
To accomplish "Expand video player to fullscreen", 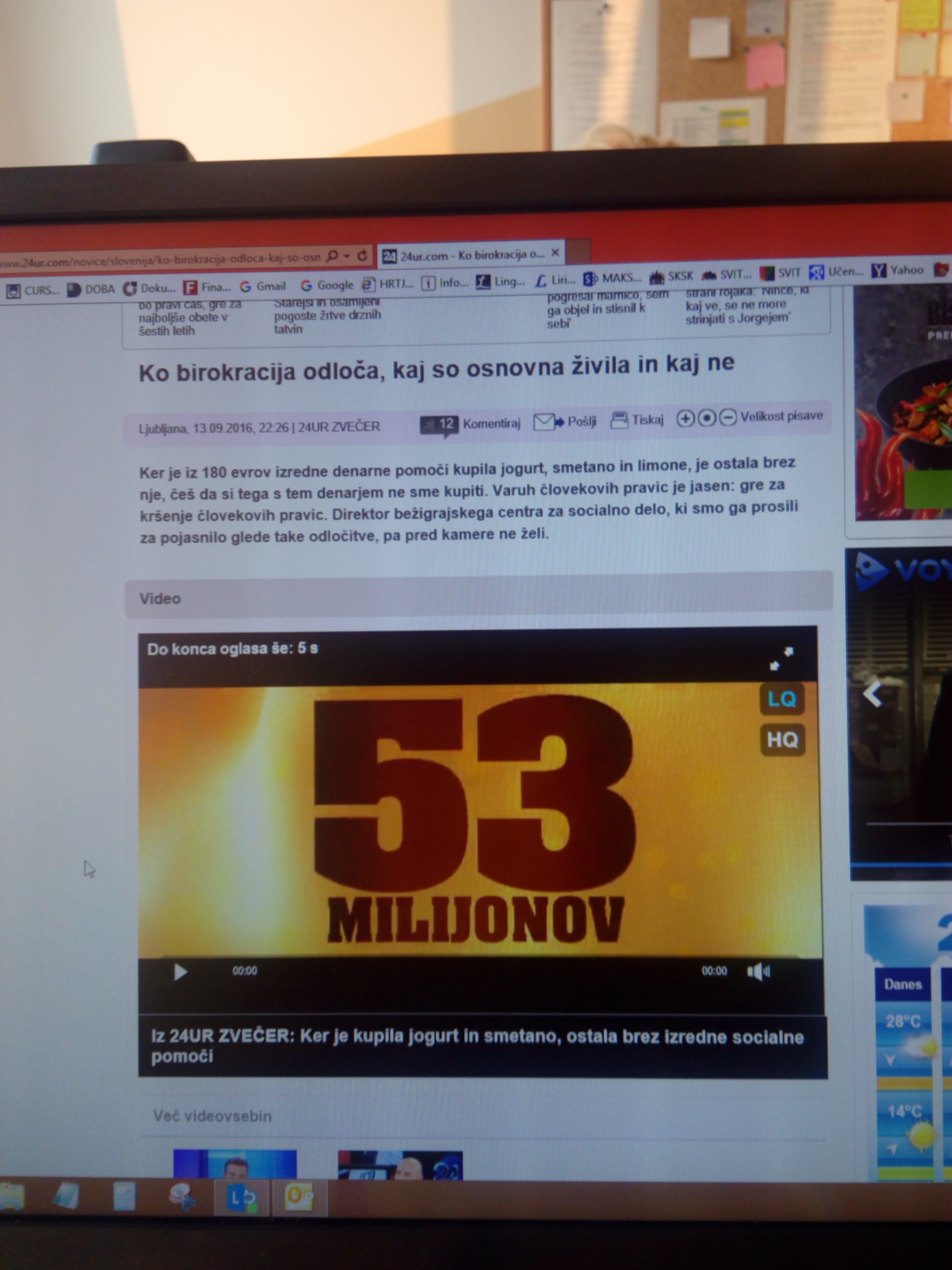I will tap(782, 658).
